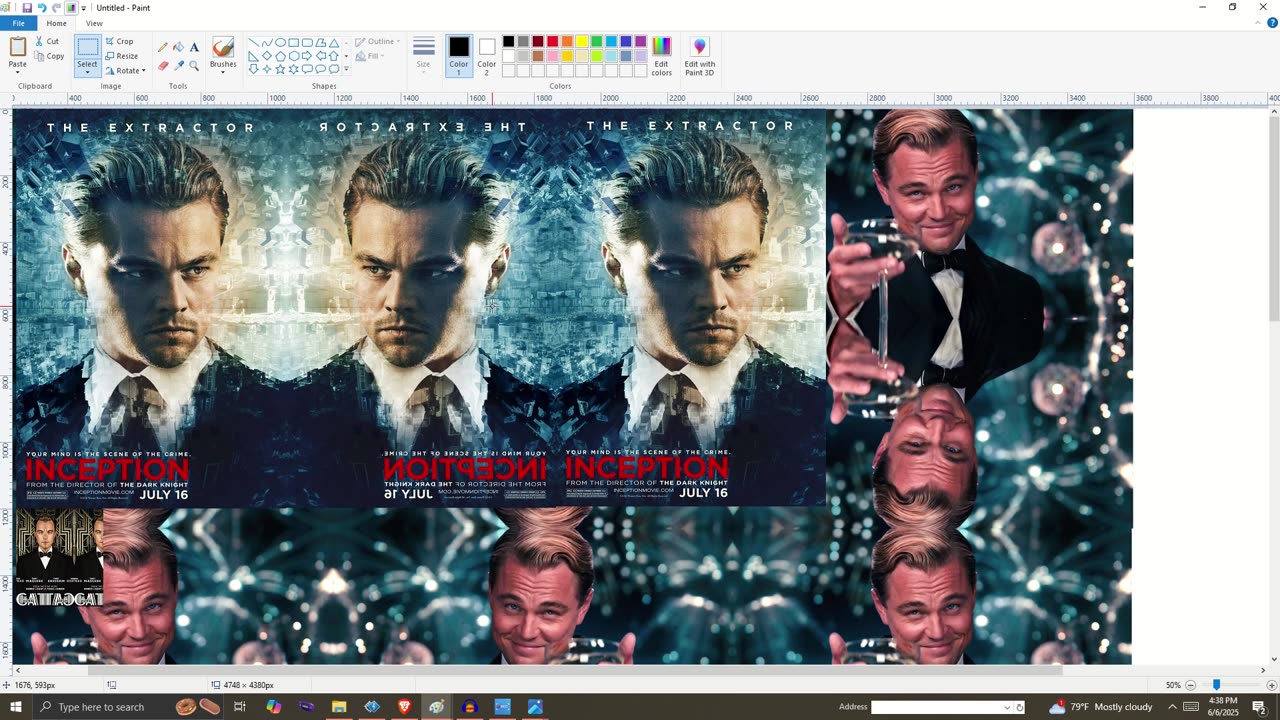Click the horizontal scrollbar thumb
The height and width of the screenshot is (720, 1280).
click(575, 670)
